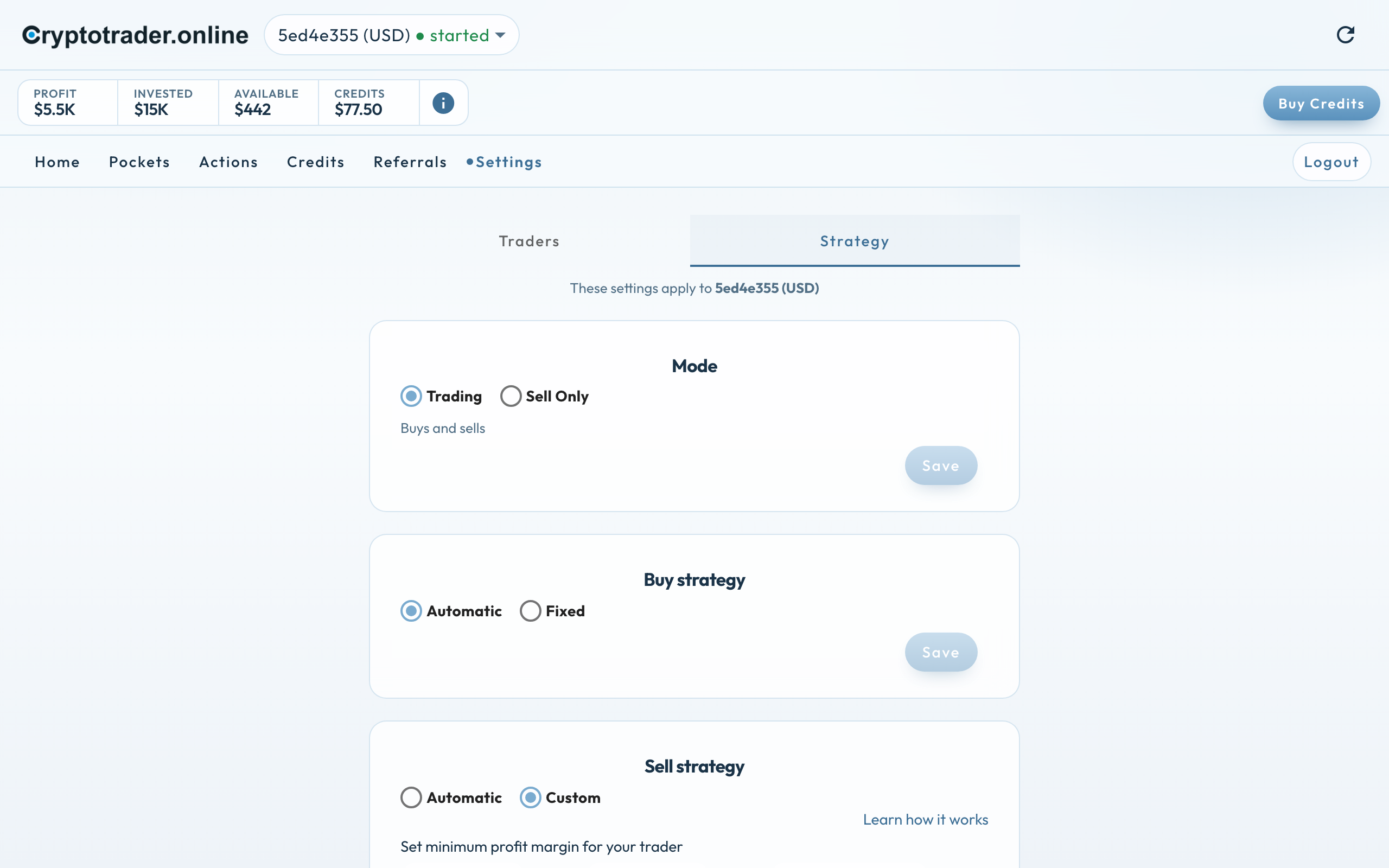Choose Automatic under Buy strategy
This screenshot has height=868, width=1389.
tap(411, 611)
